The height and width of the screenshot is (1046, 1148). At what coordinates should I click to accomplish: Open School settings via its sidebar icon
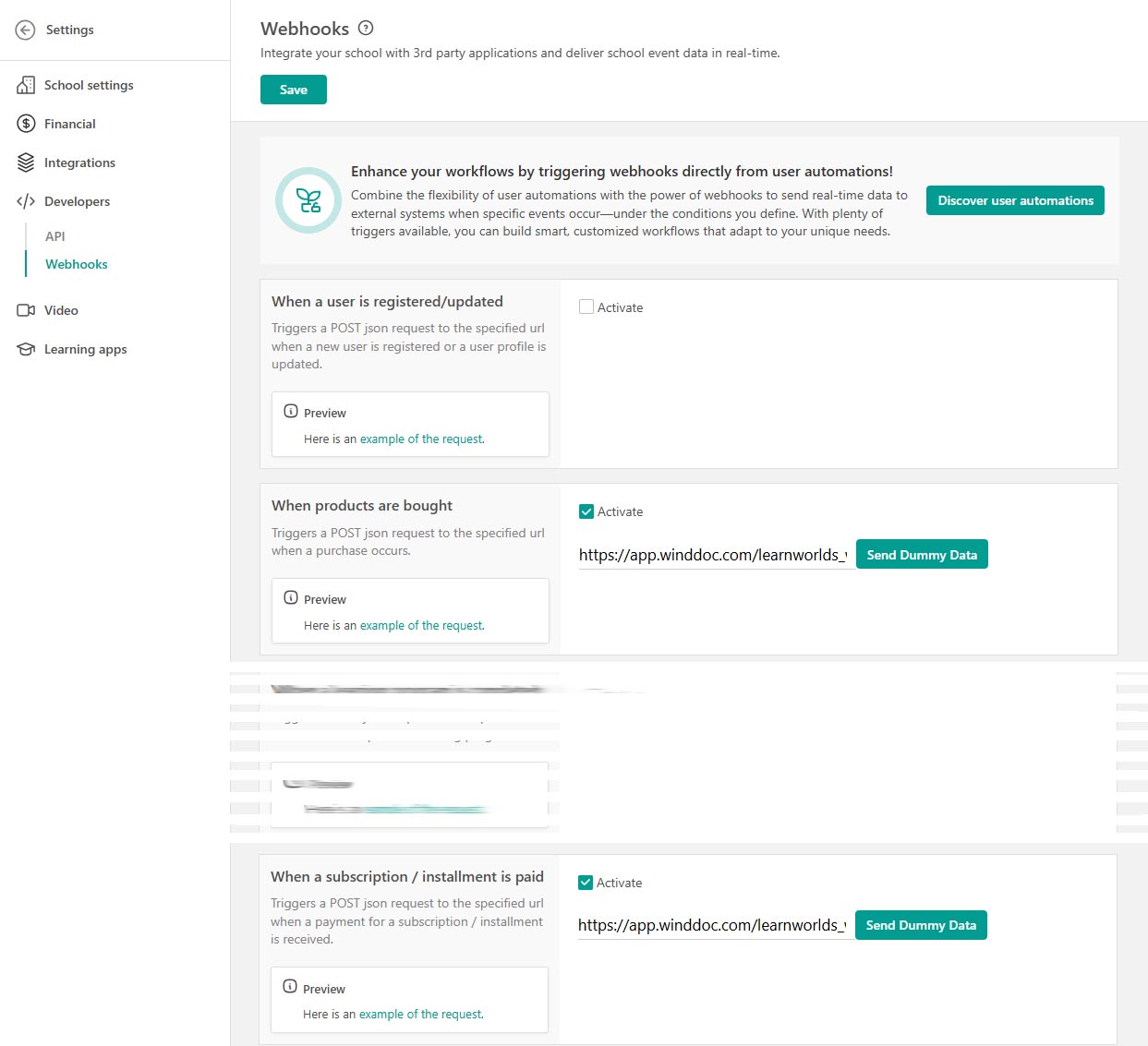(x=26, y=85)
